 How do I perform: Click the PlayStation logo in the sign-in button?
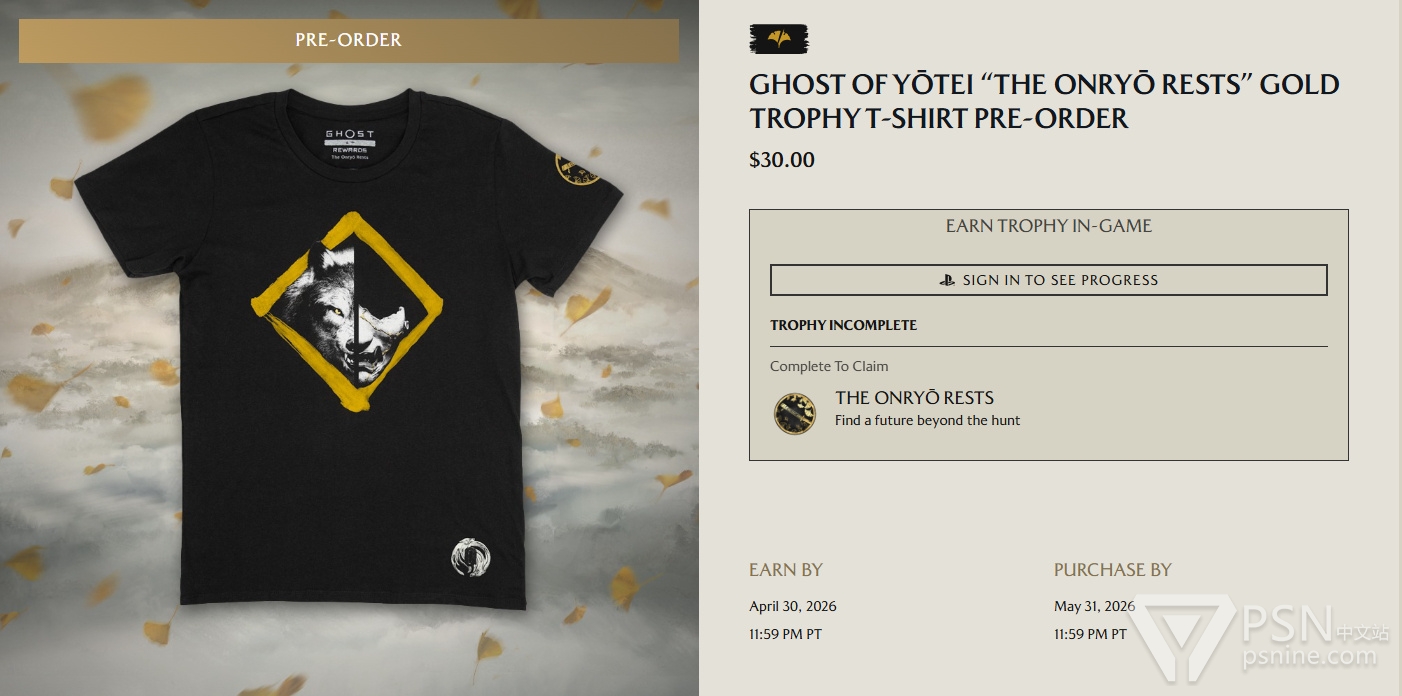click(946, 280)
